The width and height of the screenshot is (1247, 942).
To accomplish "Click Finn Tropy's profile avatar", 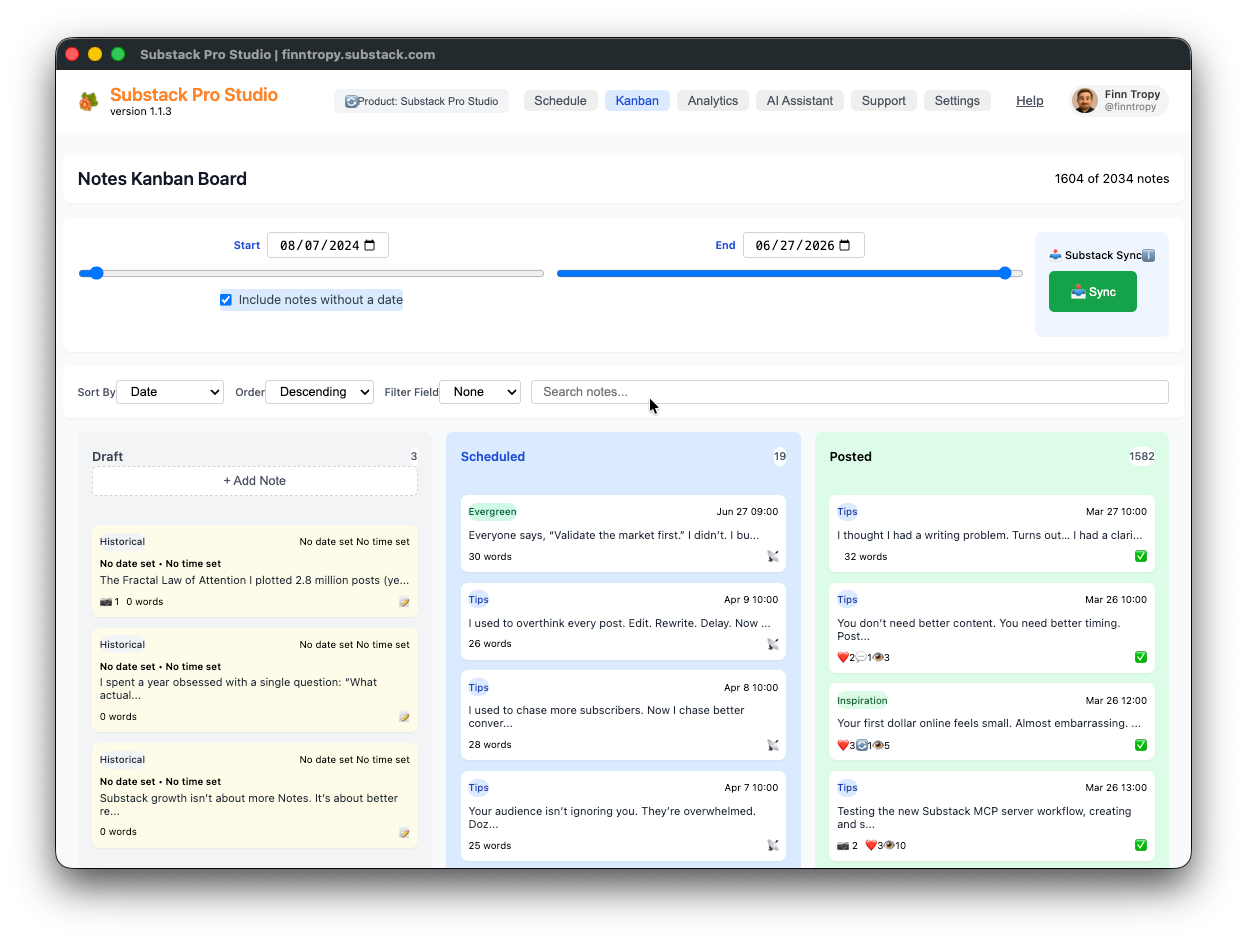I will (x=1085, y=100).
